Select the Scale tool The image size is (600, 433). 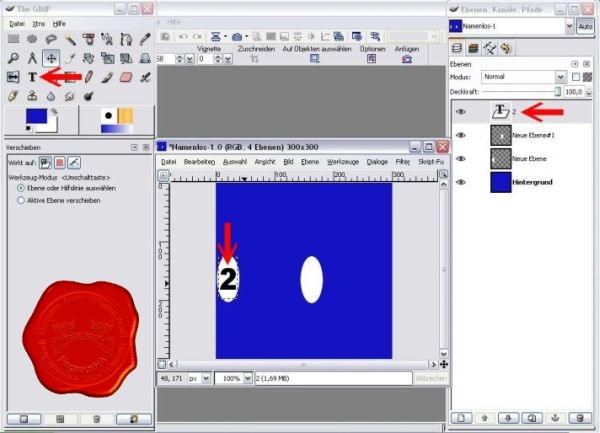(x=107, y=58)
